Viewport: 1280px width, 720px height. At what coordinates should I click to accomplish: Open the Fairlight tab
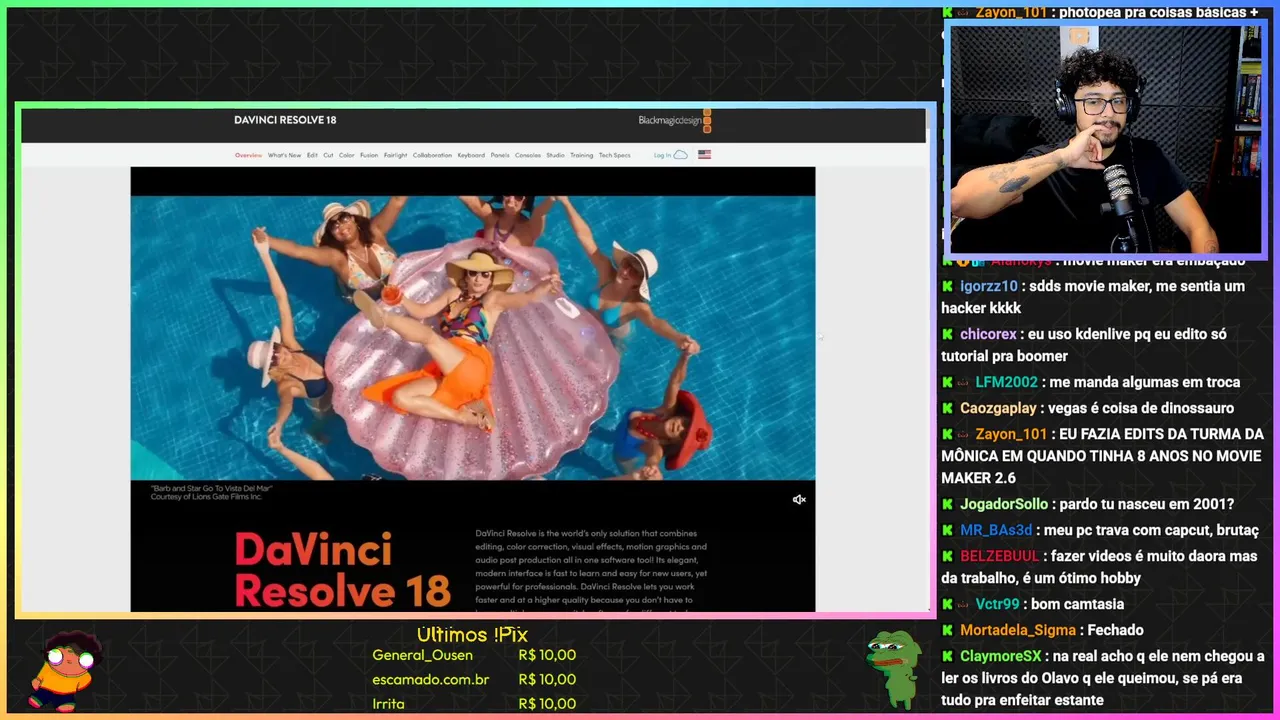396,155
